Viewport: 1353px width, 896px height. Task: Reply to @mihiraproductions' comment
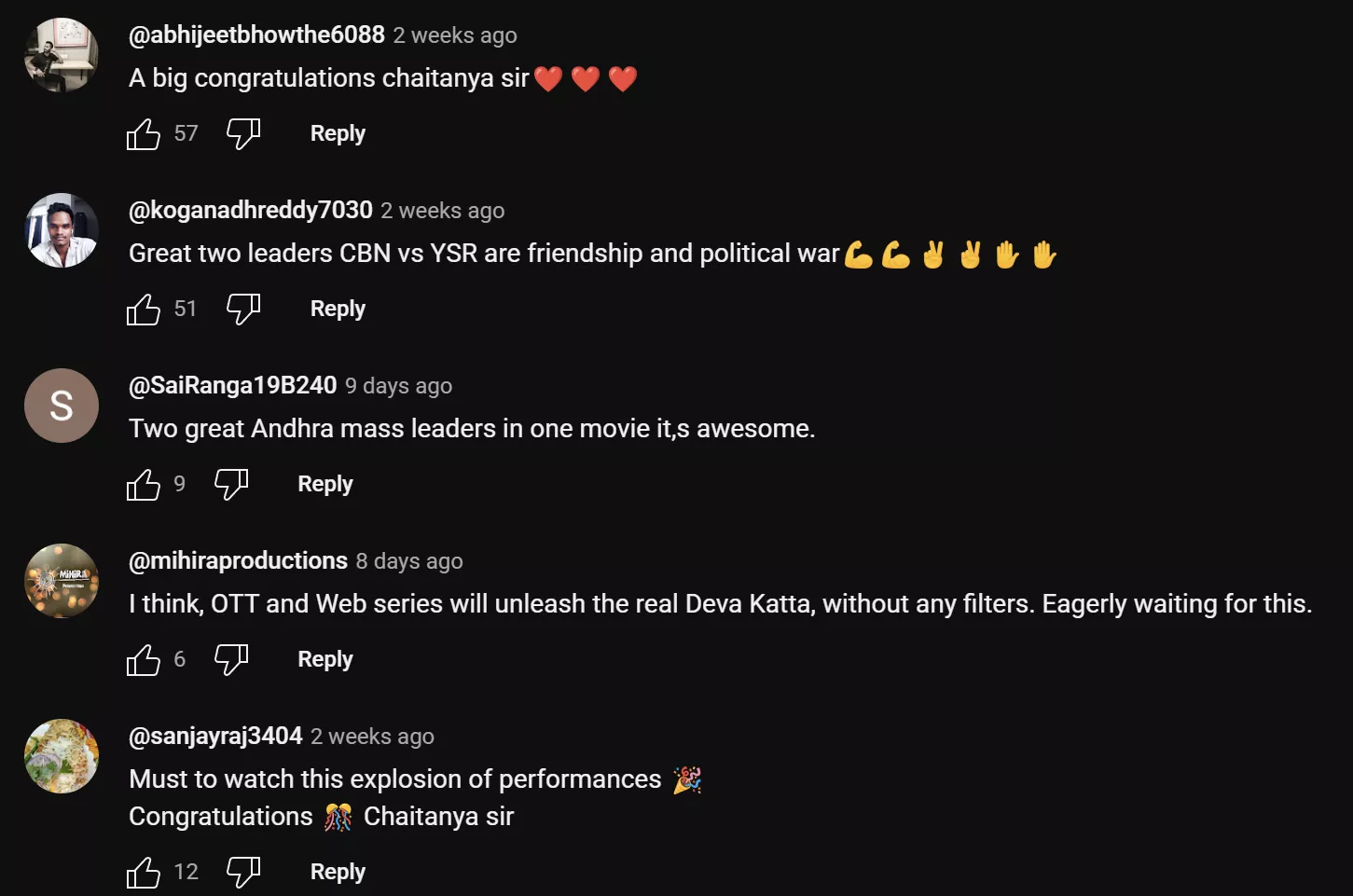point(324,659)
